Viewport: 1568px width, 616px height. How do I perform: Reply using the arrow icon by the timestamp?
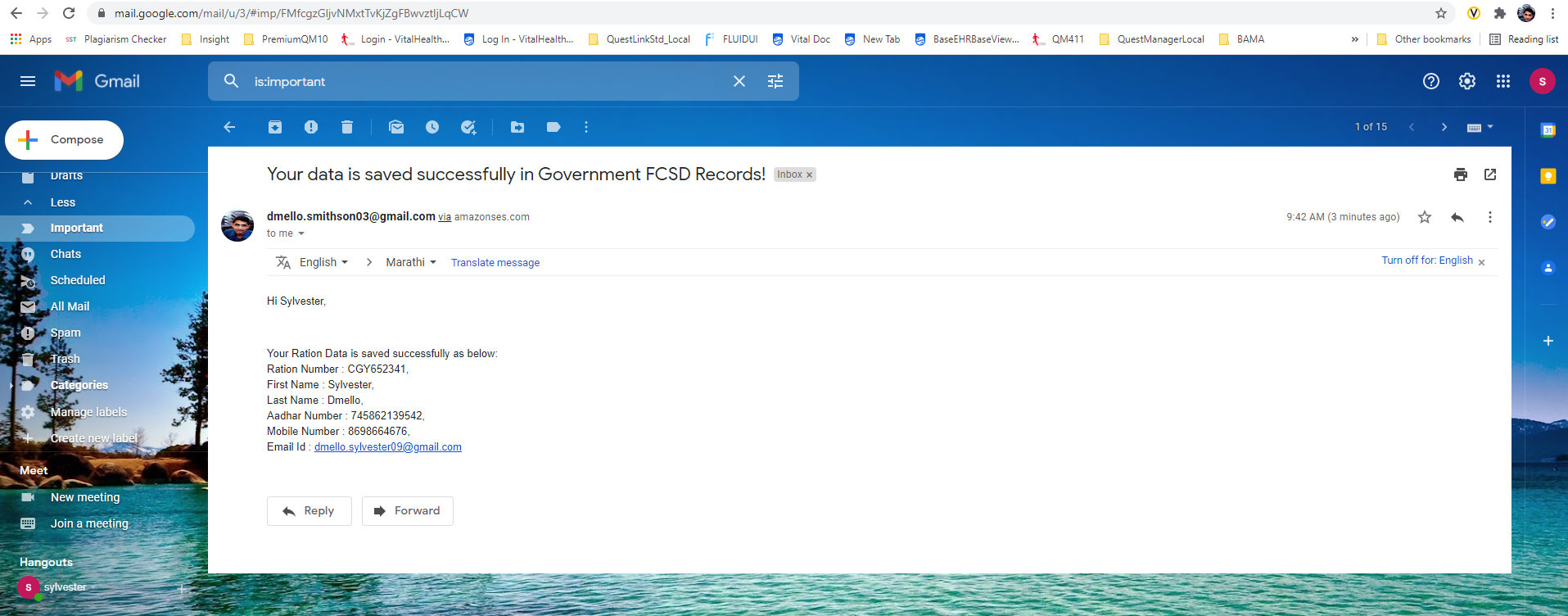coord(1457,217)
